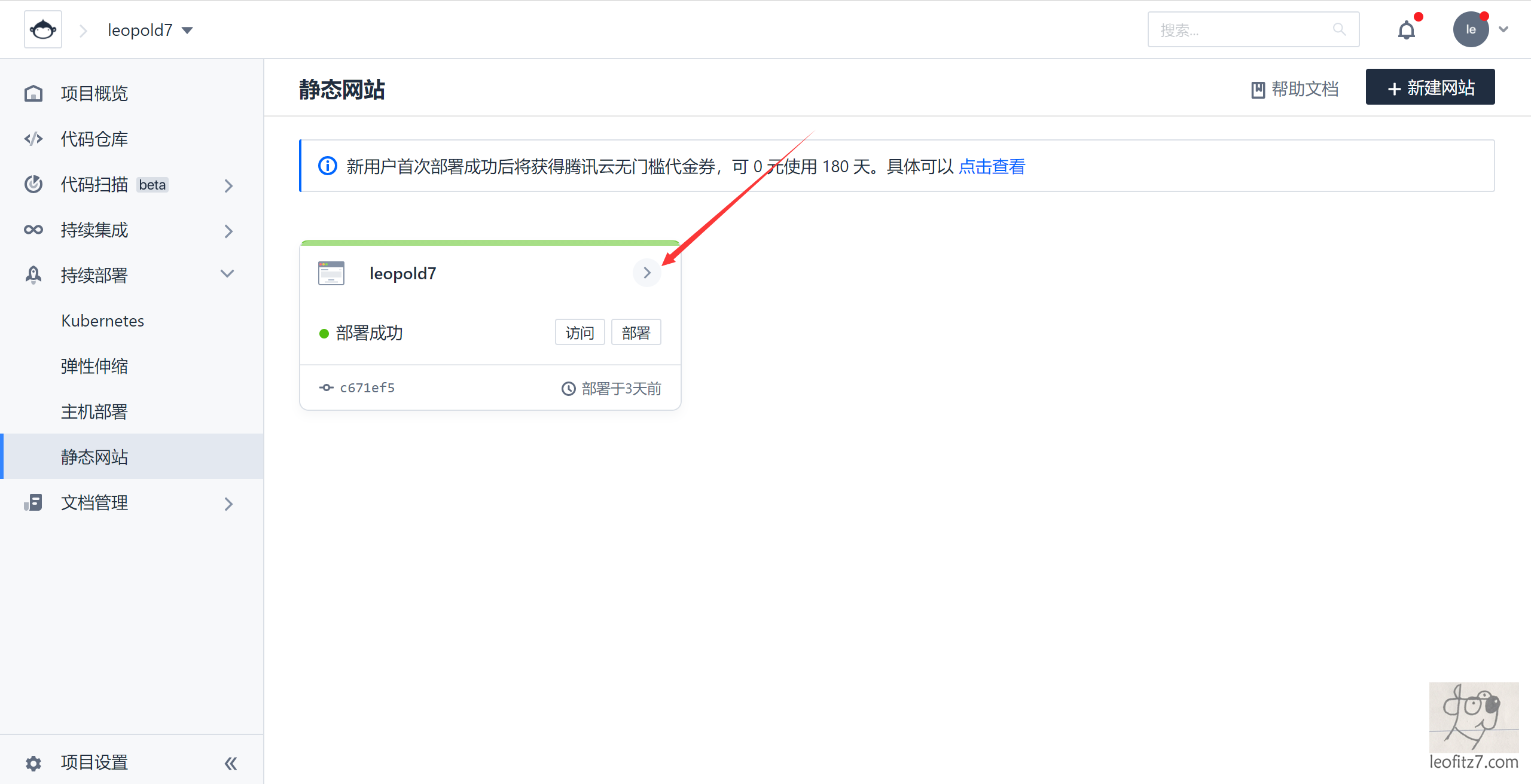Click the help documentation 帮助文档 icon
This screenshot has height=784, width=1531.
tap(1259, 89)
